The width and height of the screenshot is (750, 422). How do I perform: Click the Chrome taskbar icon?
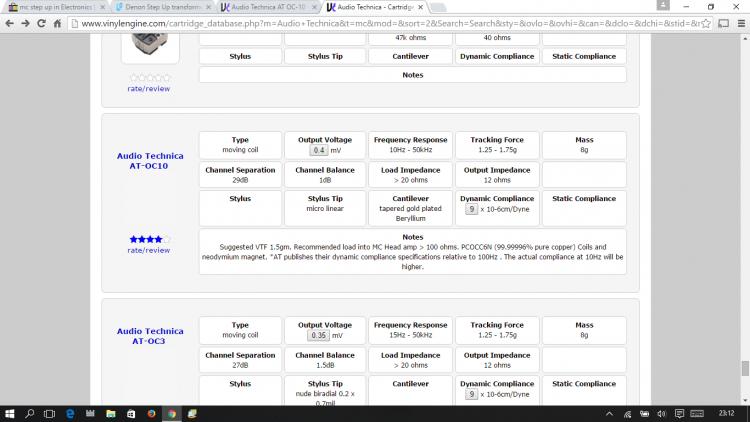(172, 414)
